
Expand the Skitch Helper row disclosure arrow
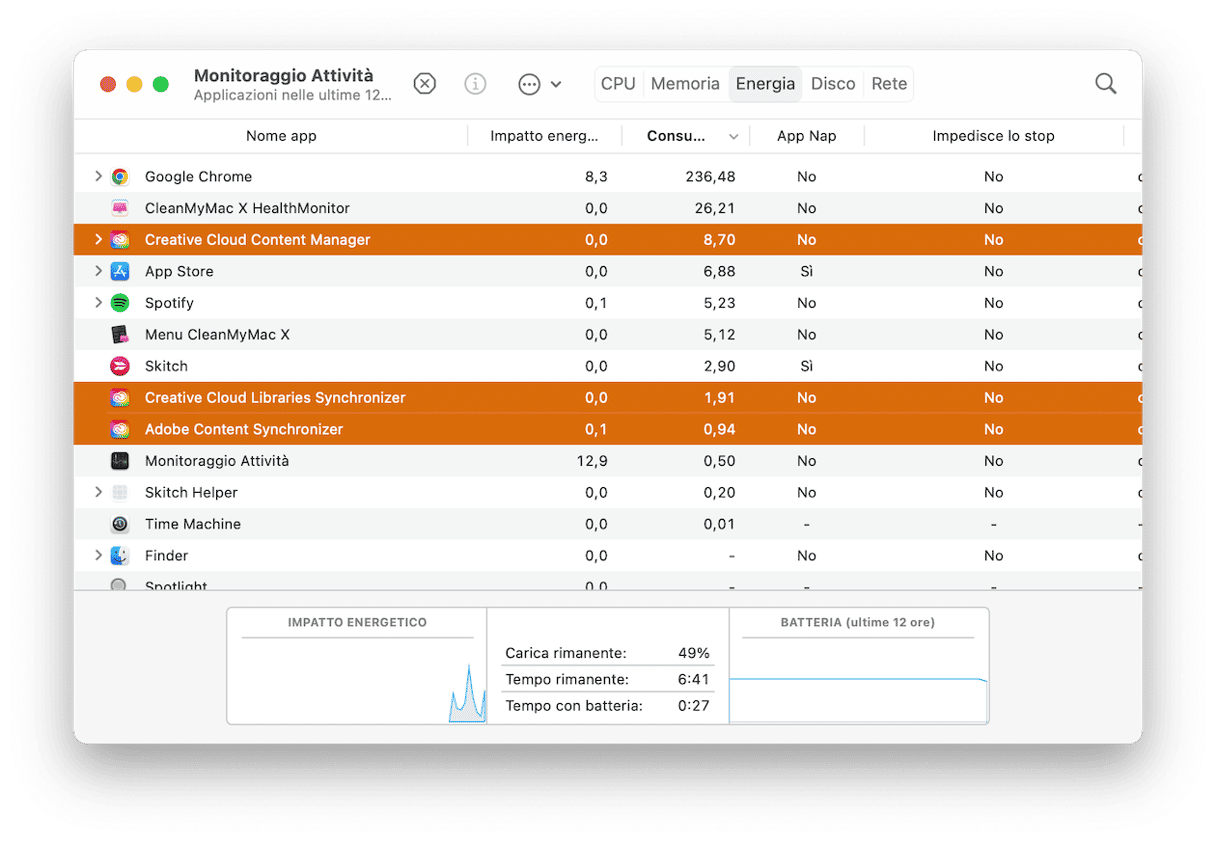pyautogui.click(x=98, y=492)
